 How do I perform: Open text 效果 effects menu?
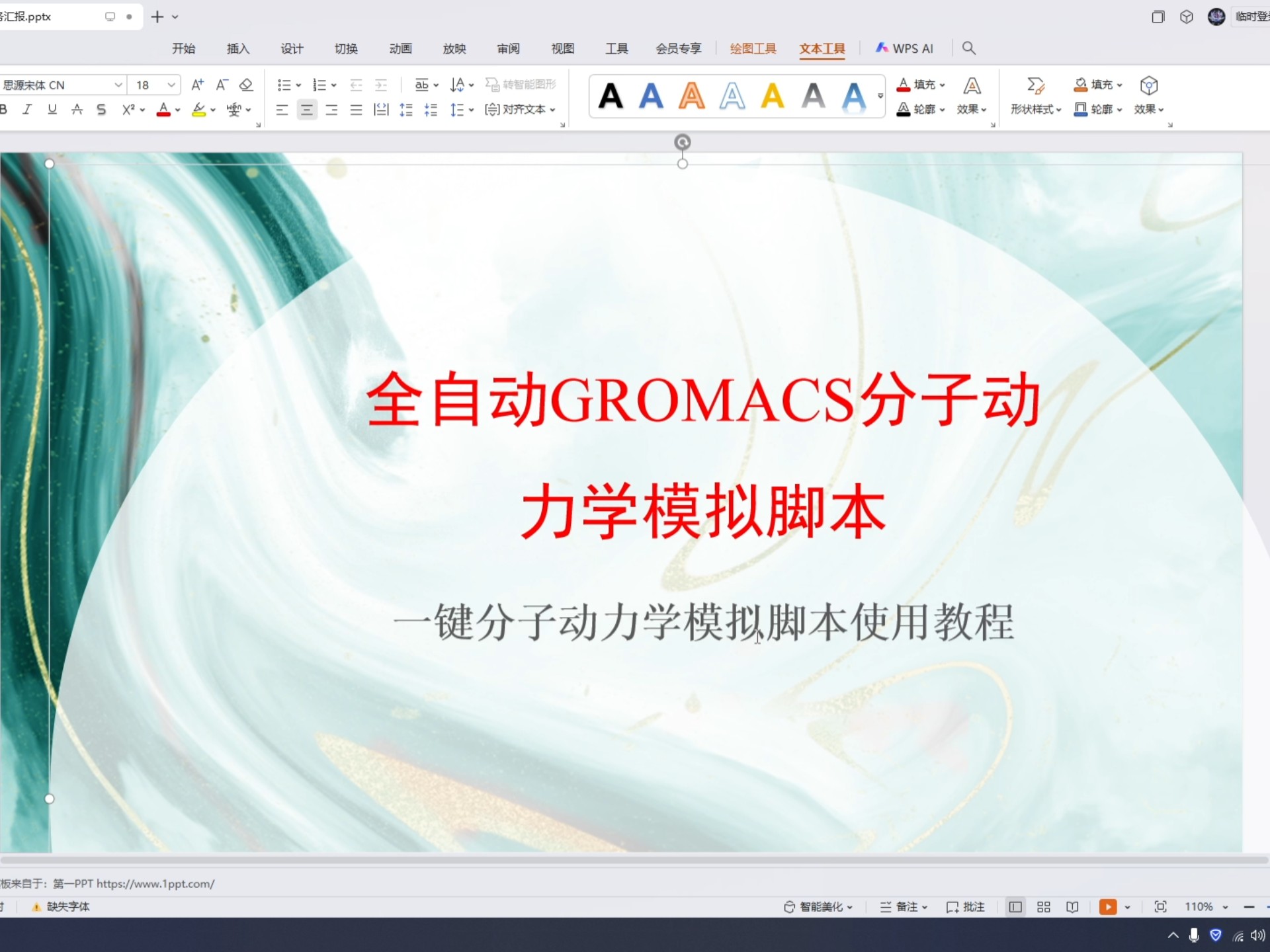pos(972,97)
